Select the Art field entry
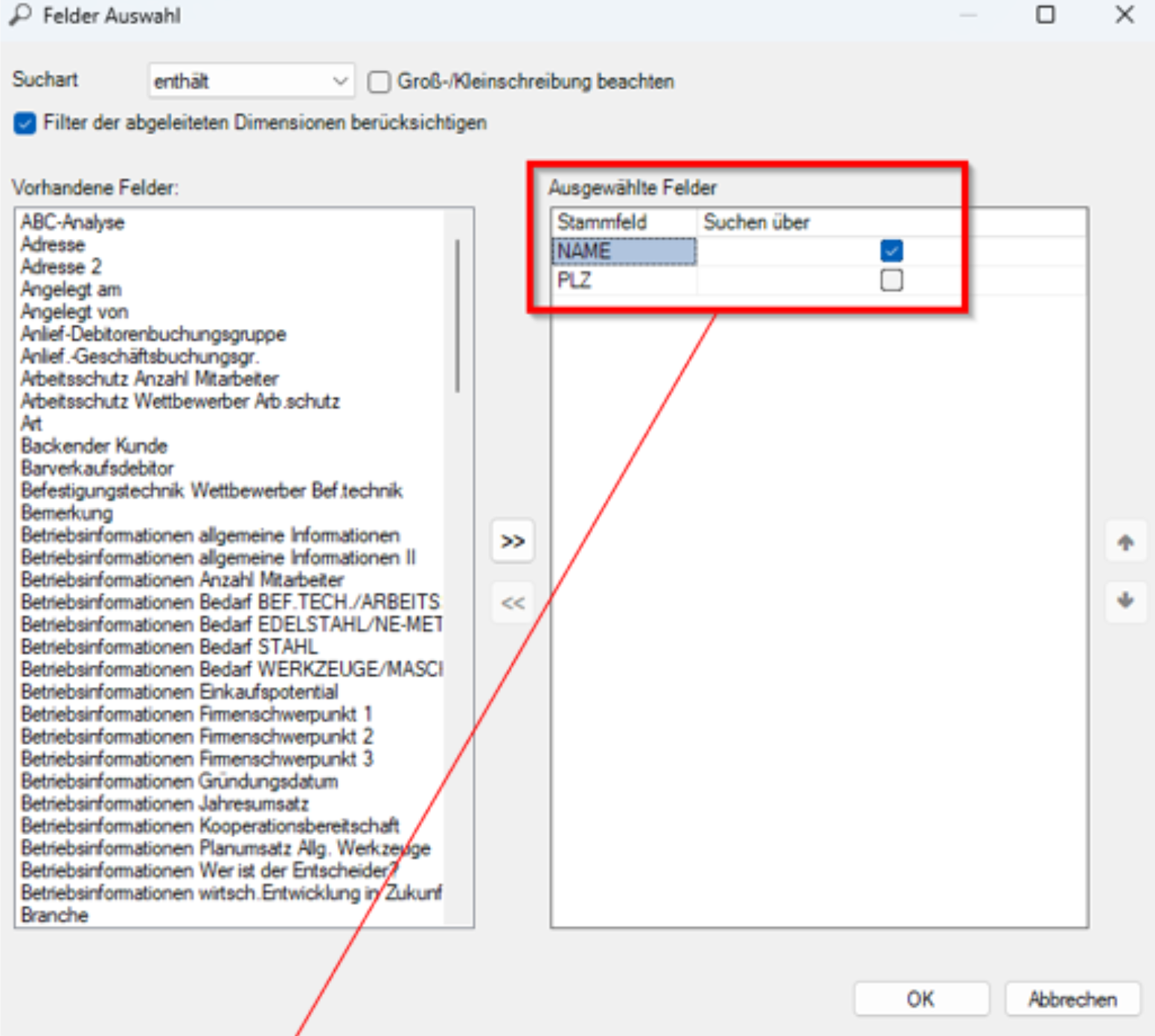1155x1036 pixels. [31, 423]
